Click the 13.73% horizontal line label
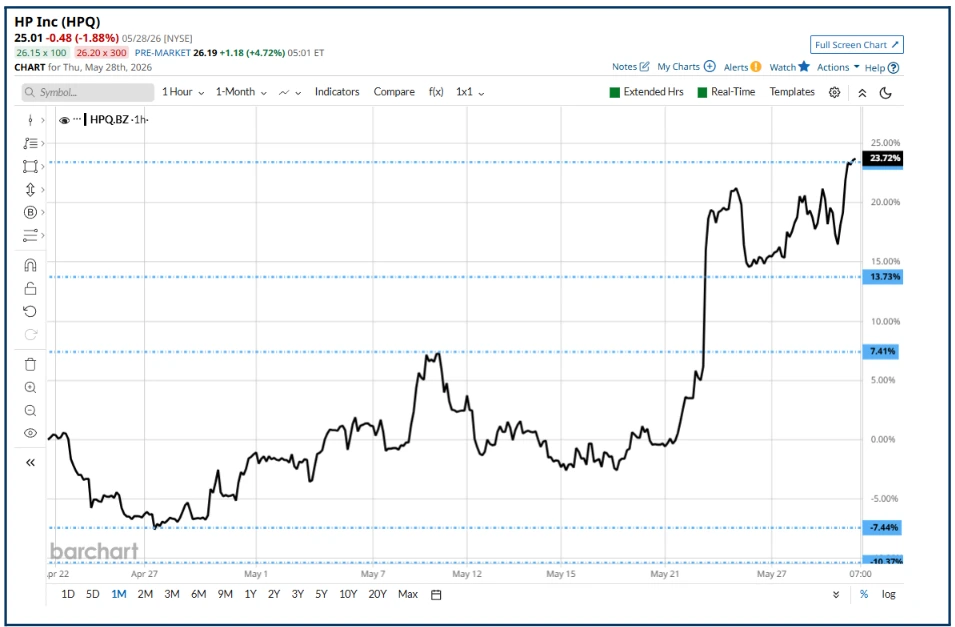955x627 pixels. 883,277
